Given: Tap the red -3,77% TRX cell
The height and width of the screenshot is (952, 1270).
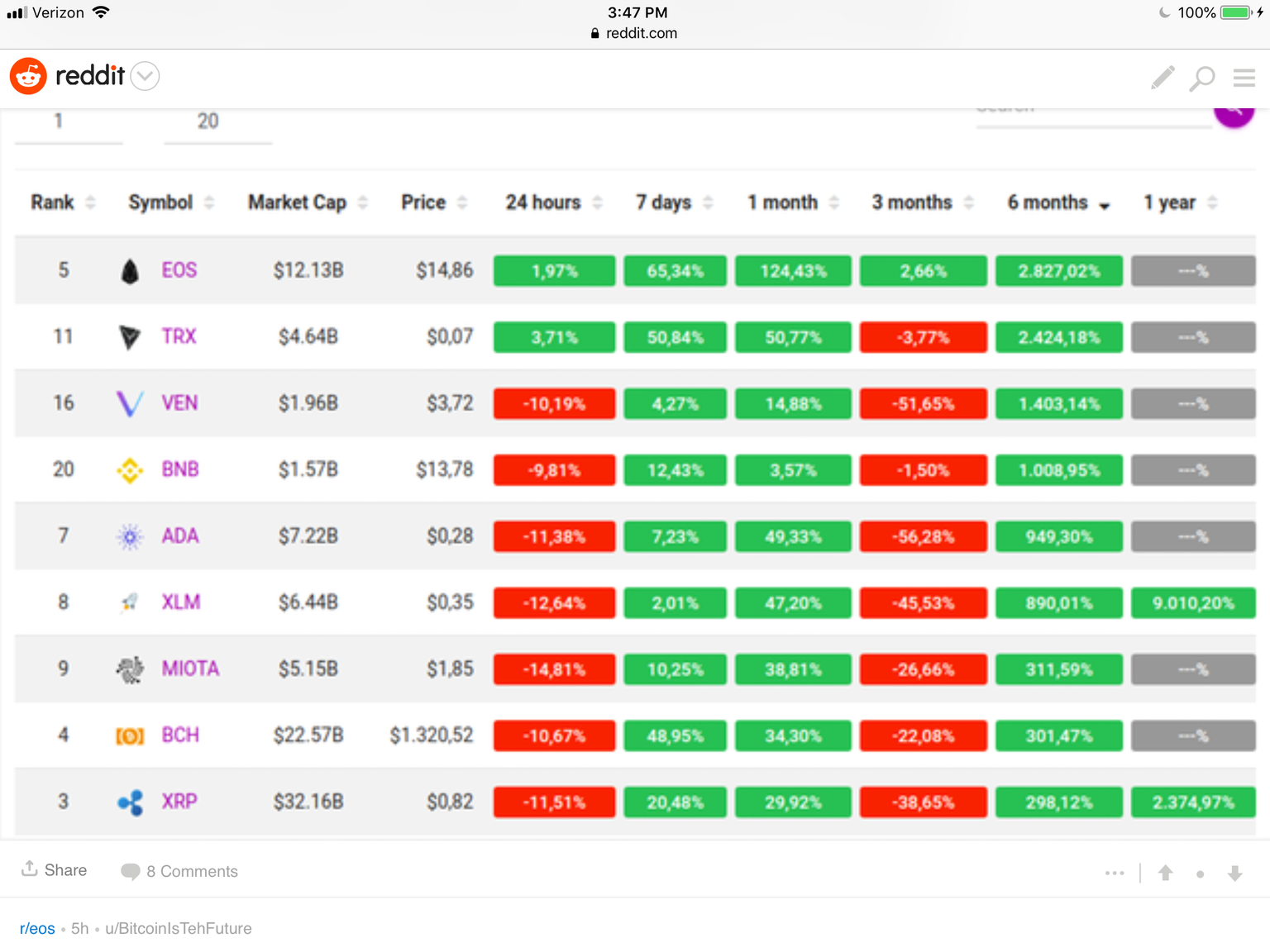Looking at the screenshot, I should 923,337.
